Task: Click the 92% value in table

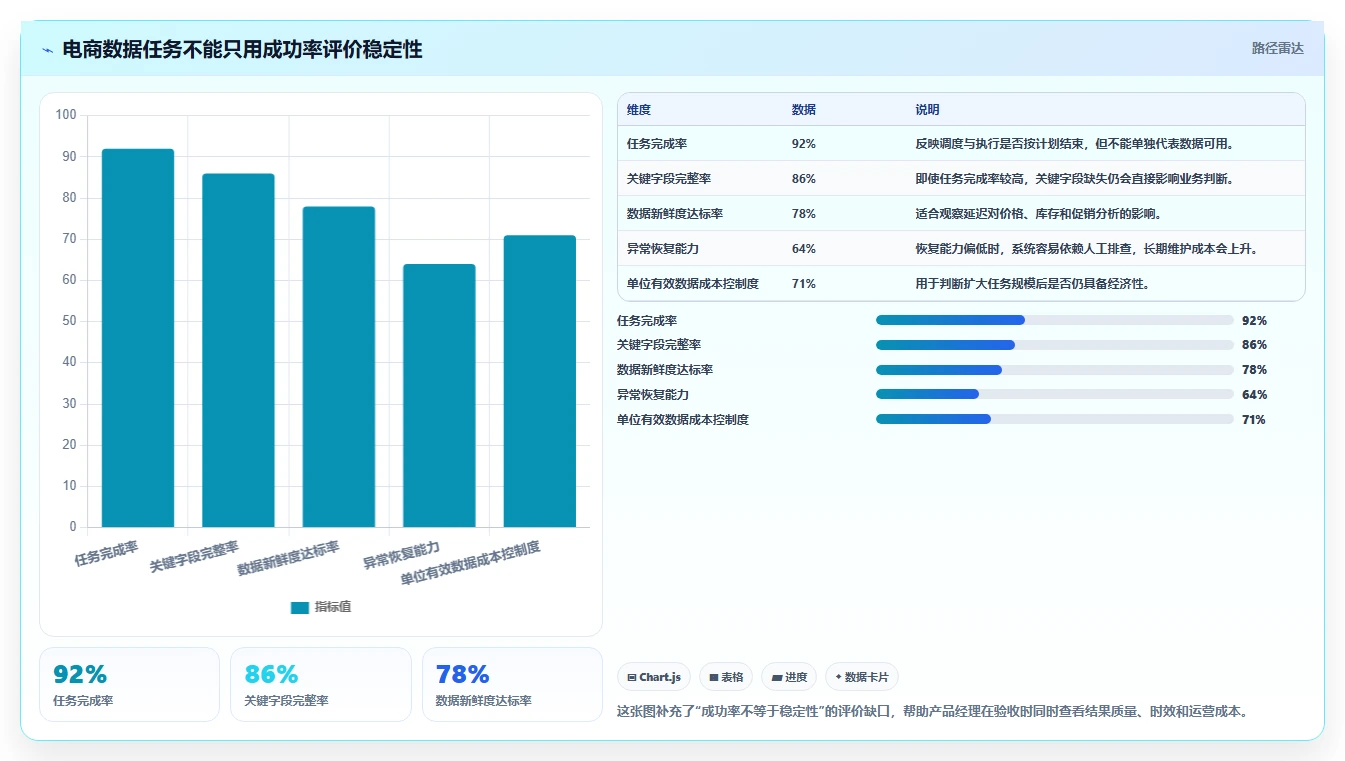Action: click(x=804, y=144)
